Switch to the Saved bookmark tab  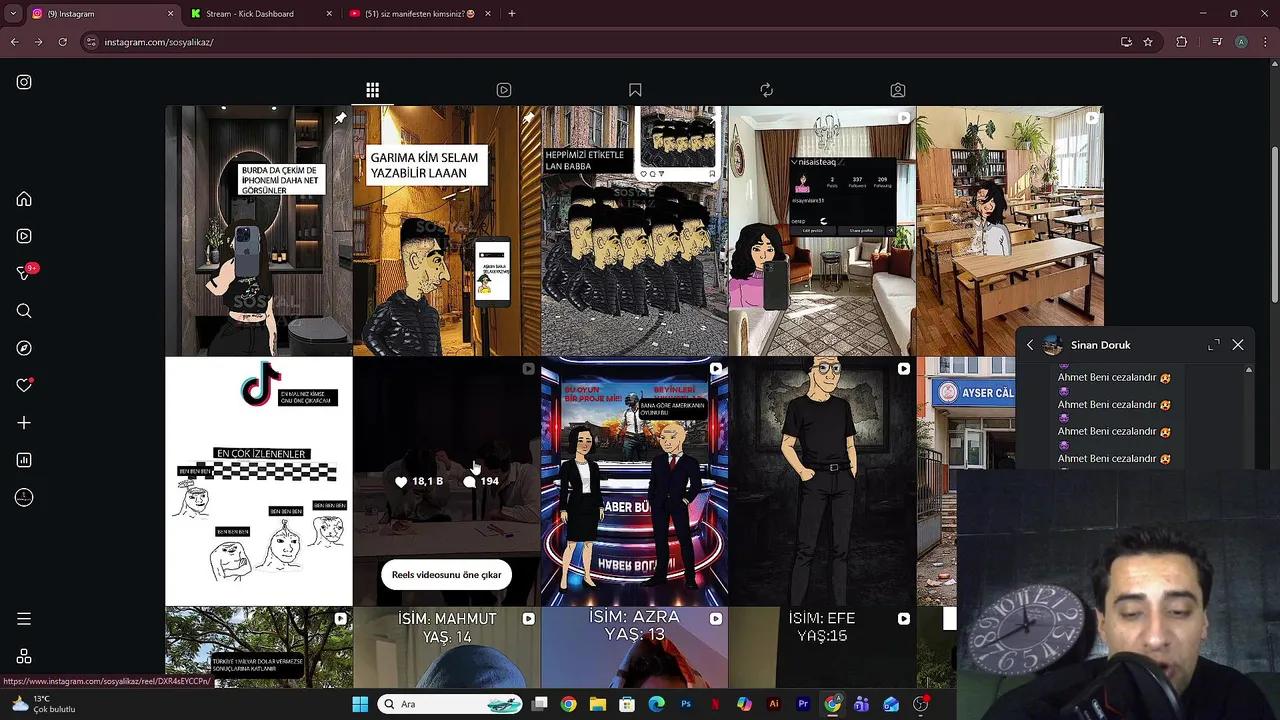[635, 90]
